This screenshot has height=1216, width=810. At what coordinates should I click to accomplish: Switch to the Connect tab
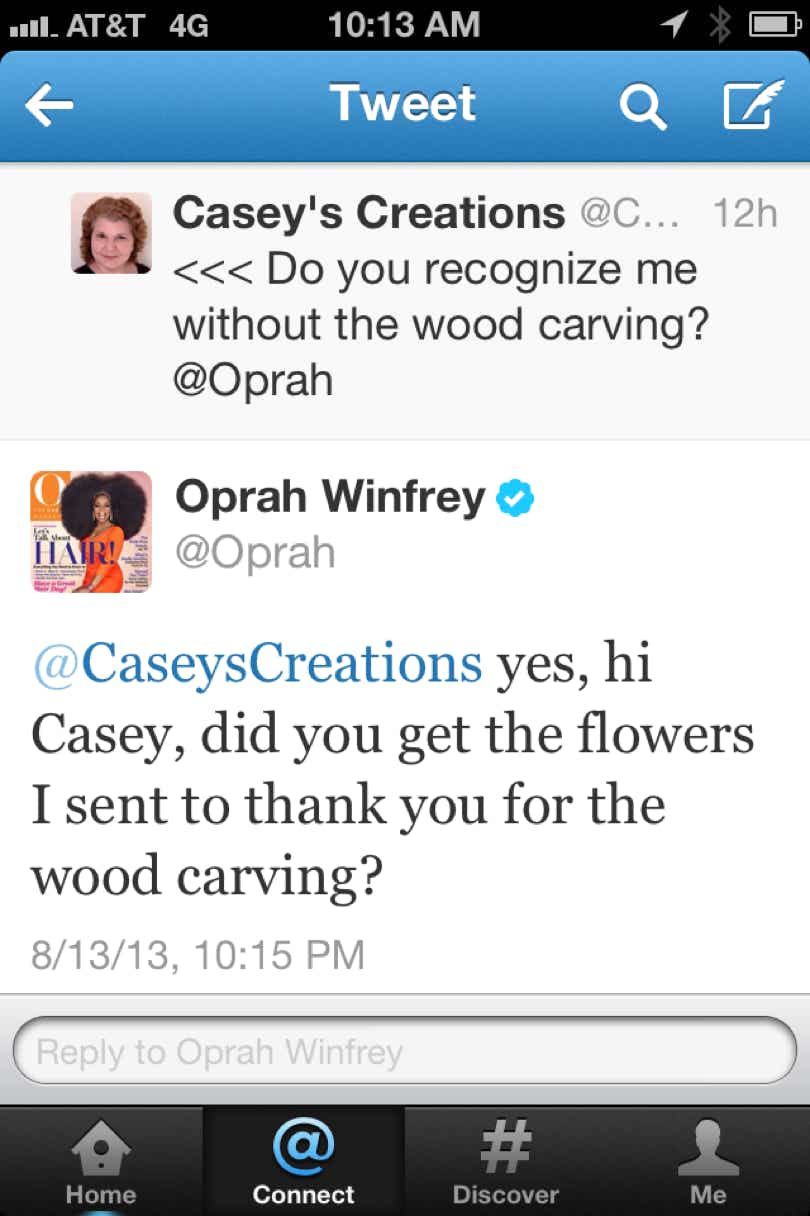coord(303,1160)
